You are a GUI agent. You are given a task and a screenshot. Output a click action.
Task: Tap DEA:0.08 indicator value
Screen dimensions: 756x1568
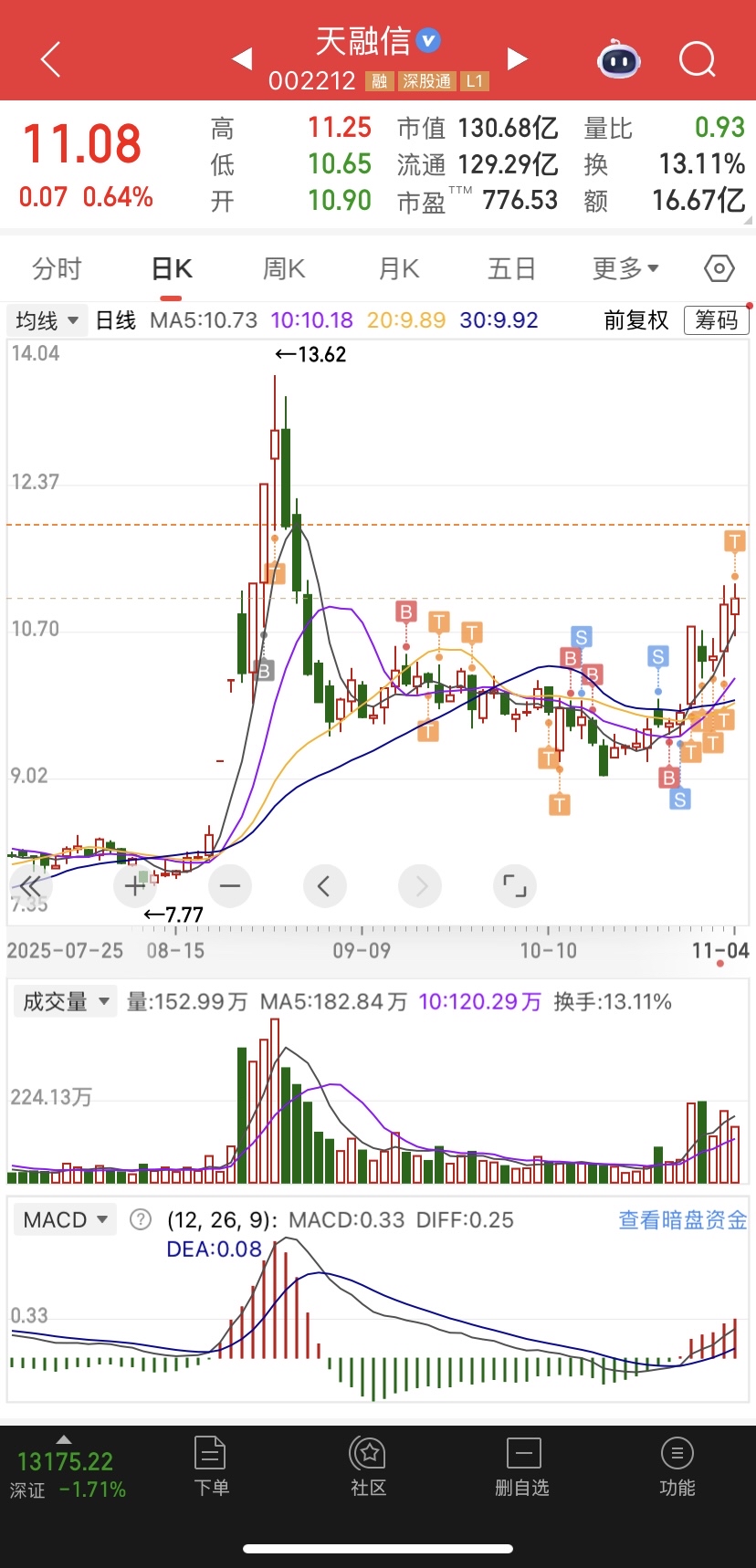click(214, 1249)
